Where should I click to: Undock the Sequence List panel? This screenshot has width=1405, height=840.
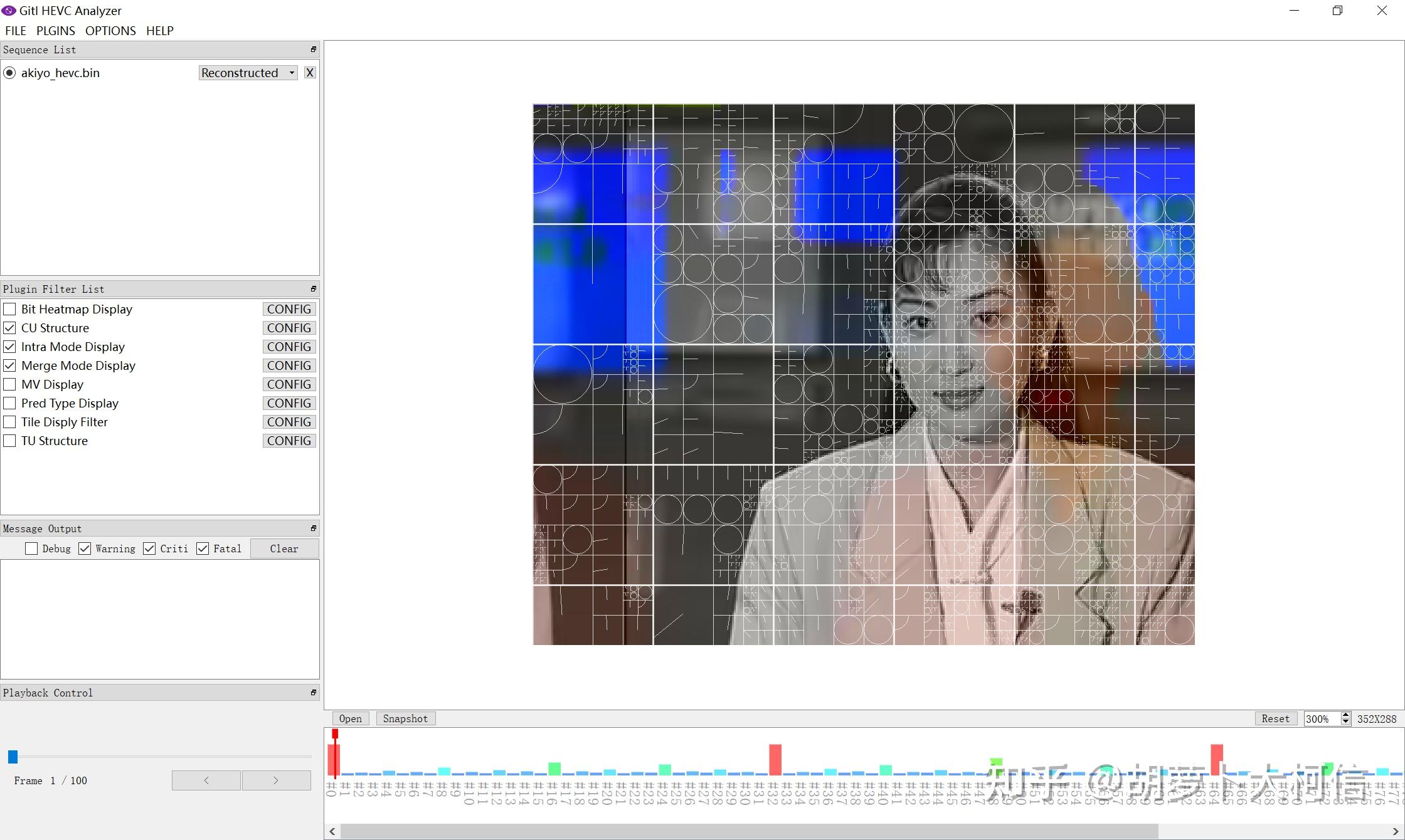pos(314,50)
